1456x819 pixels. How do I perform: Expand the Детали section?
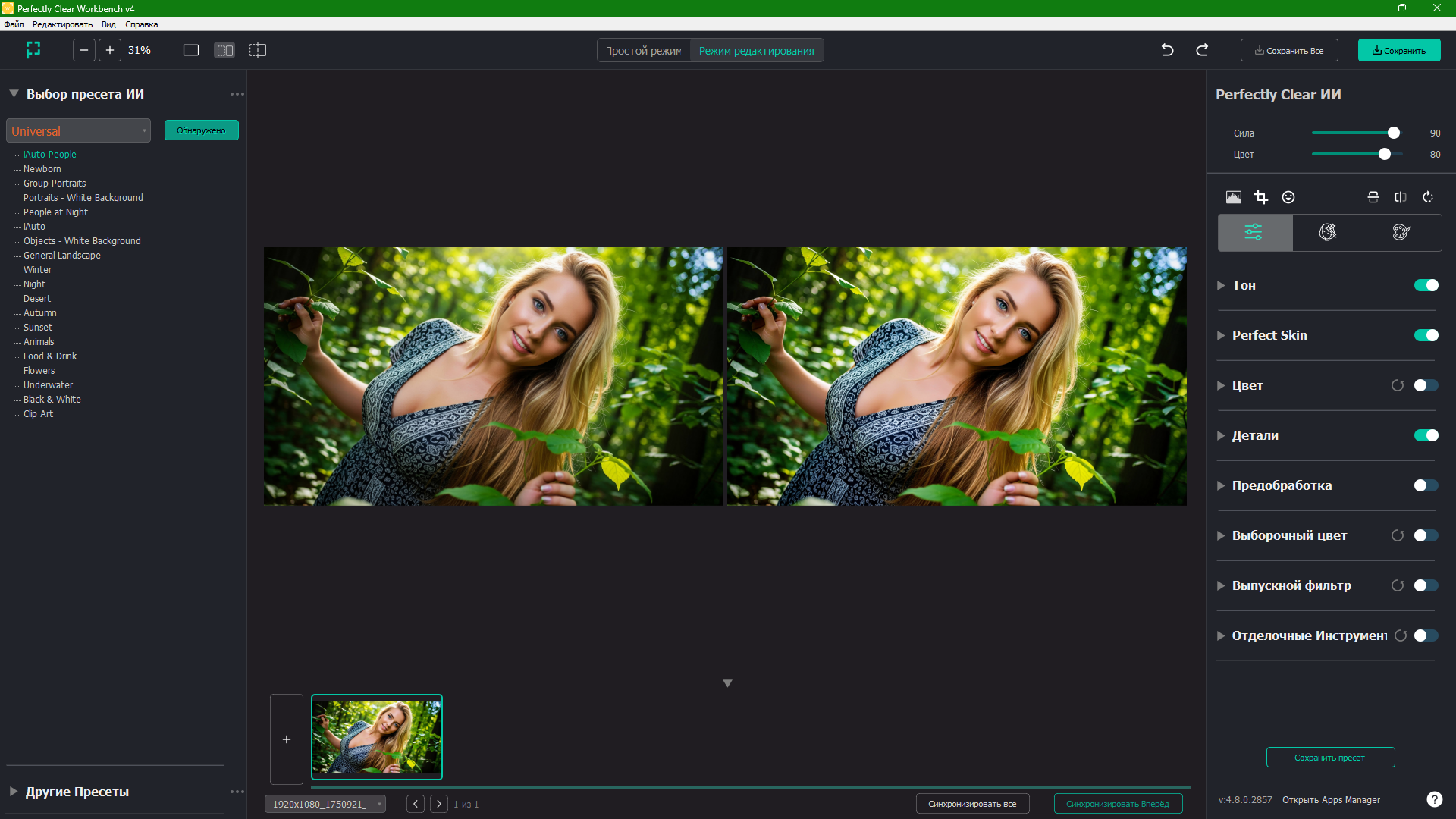click(x=1221, y=435)
